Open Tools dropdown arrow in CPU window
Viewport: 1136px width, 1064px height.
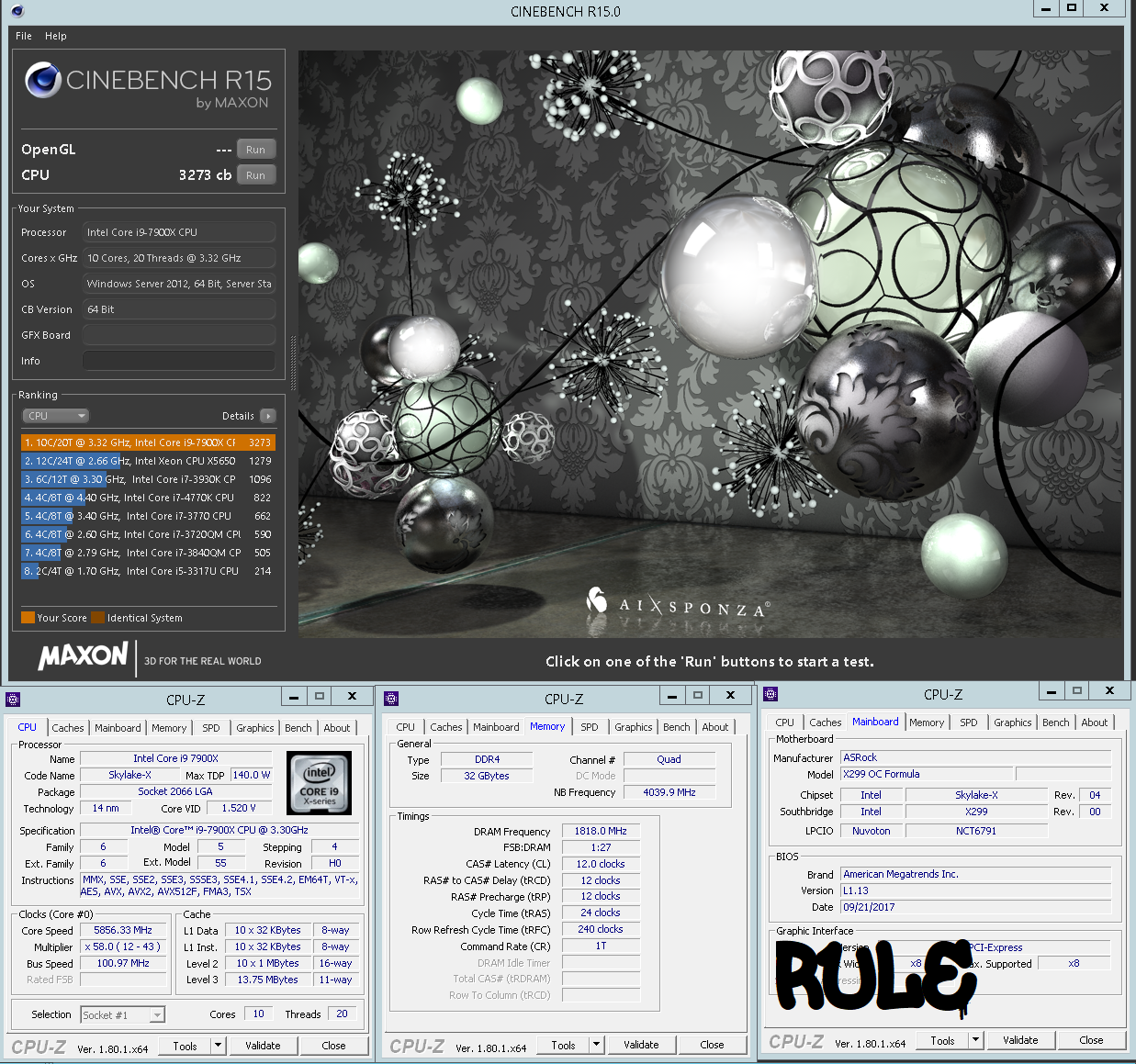click(x=218, y=1046)
